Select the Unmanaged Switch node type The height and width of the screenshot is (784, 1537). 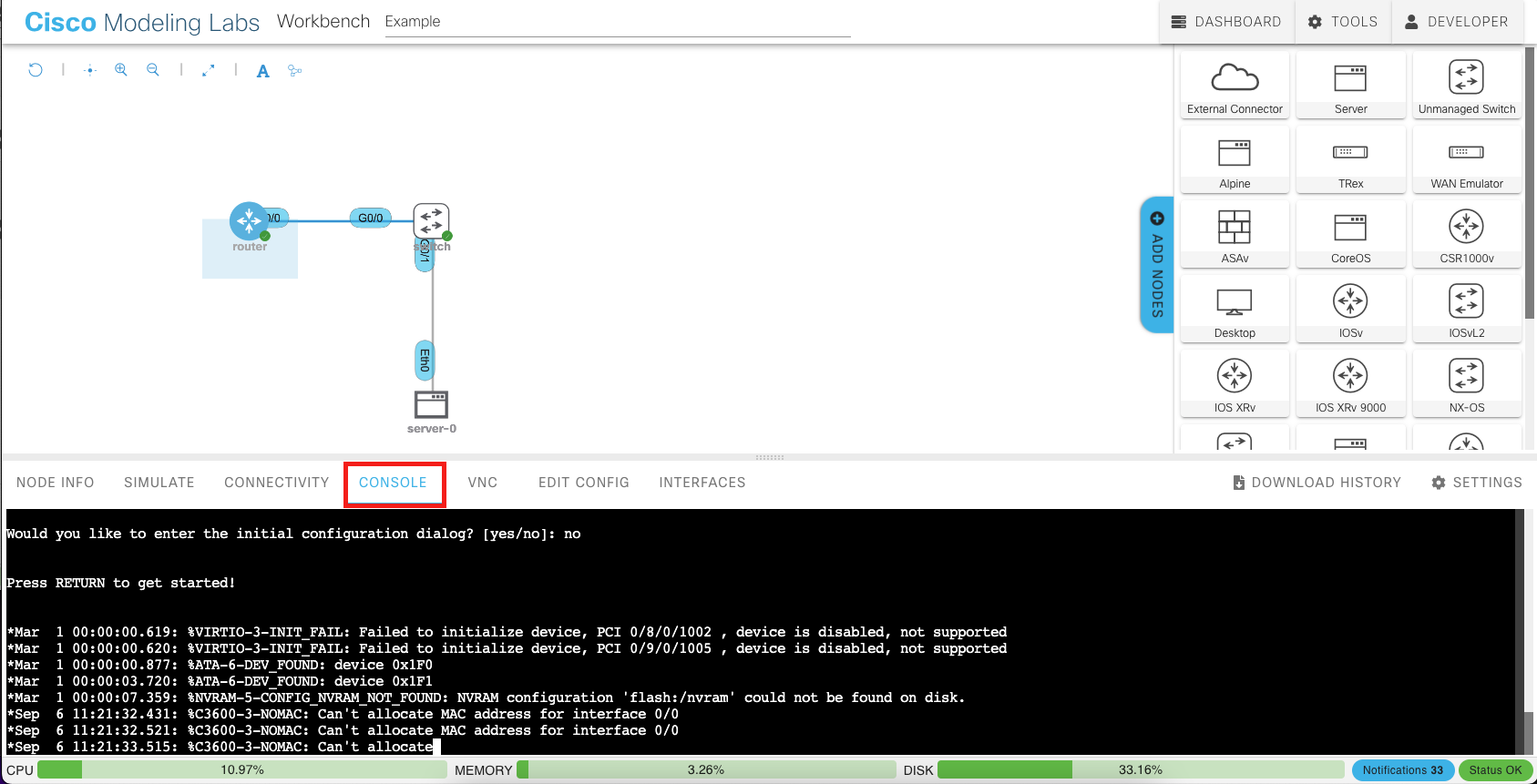pyautogui.click(x=1467, y=87)
